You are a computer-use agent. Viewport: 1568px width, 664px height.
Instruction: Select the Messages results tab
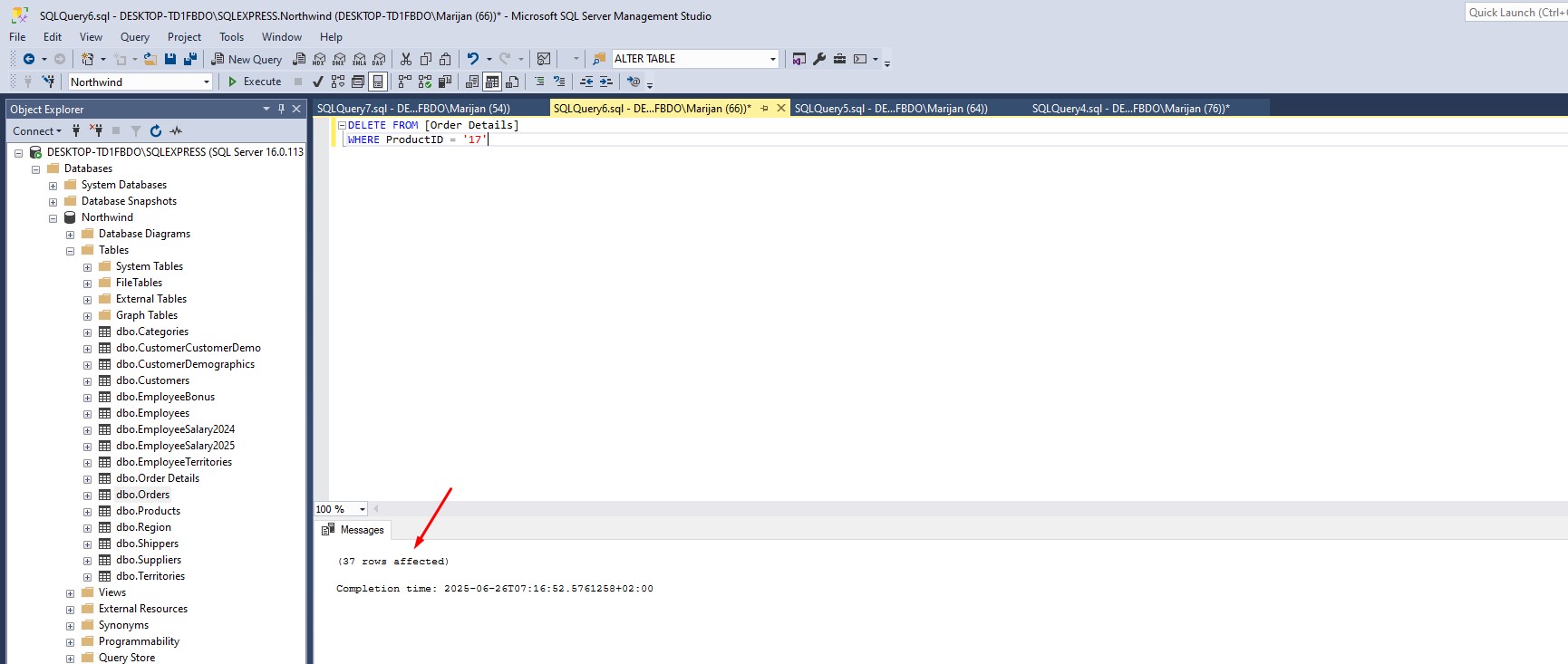tap(353, 530)
